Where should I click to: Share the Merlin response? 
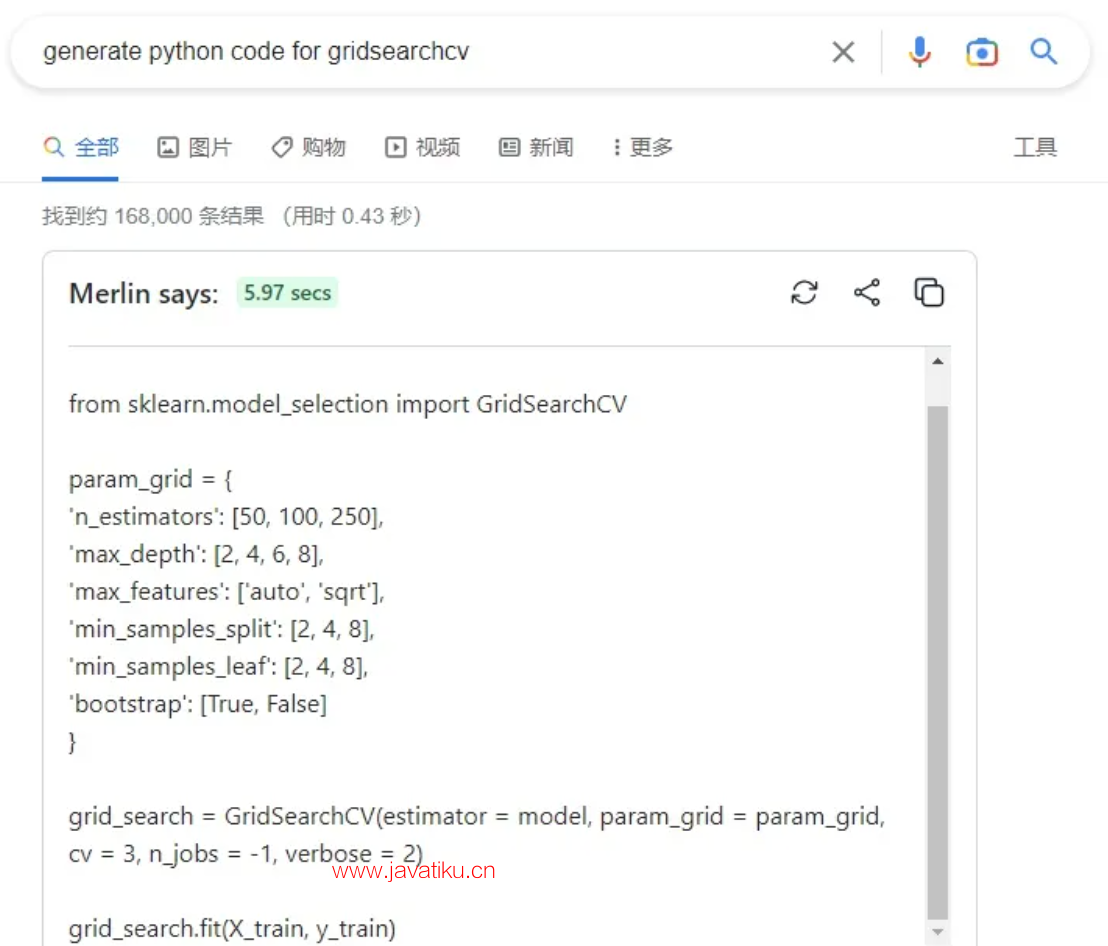coord(867,292)
